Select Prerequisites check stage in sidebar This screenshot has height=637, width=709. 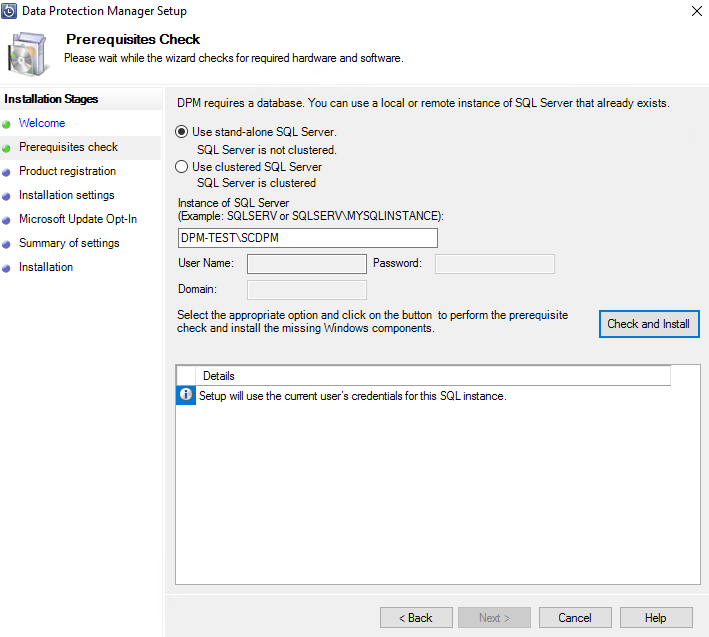68,147
